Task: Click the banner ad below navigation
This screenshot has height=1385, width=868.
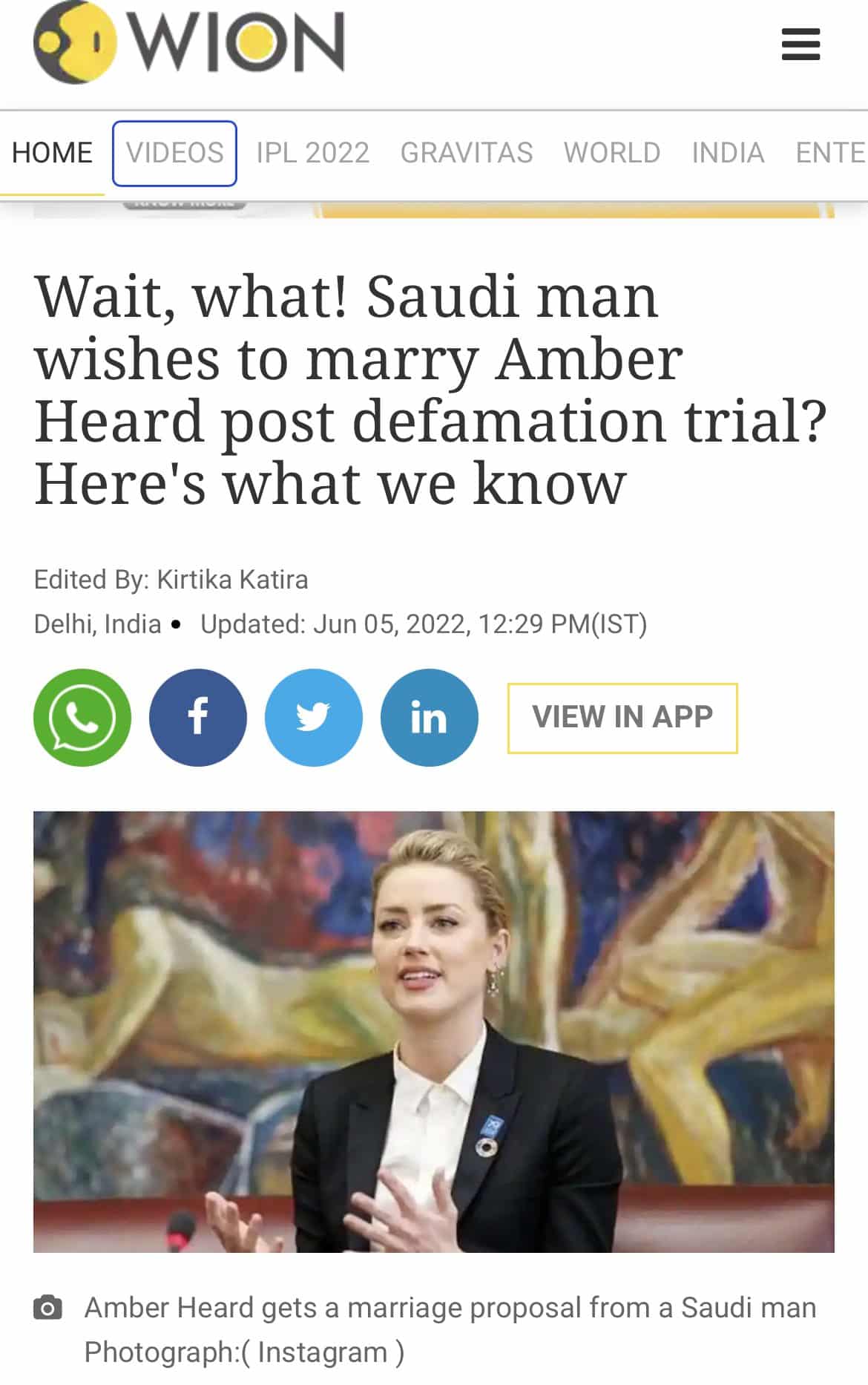Action: [434, 209]
